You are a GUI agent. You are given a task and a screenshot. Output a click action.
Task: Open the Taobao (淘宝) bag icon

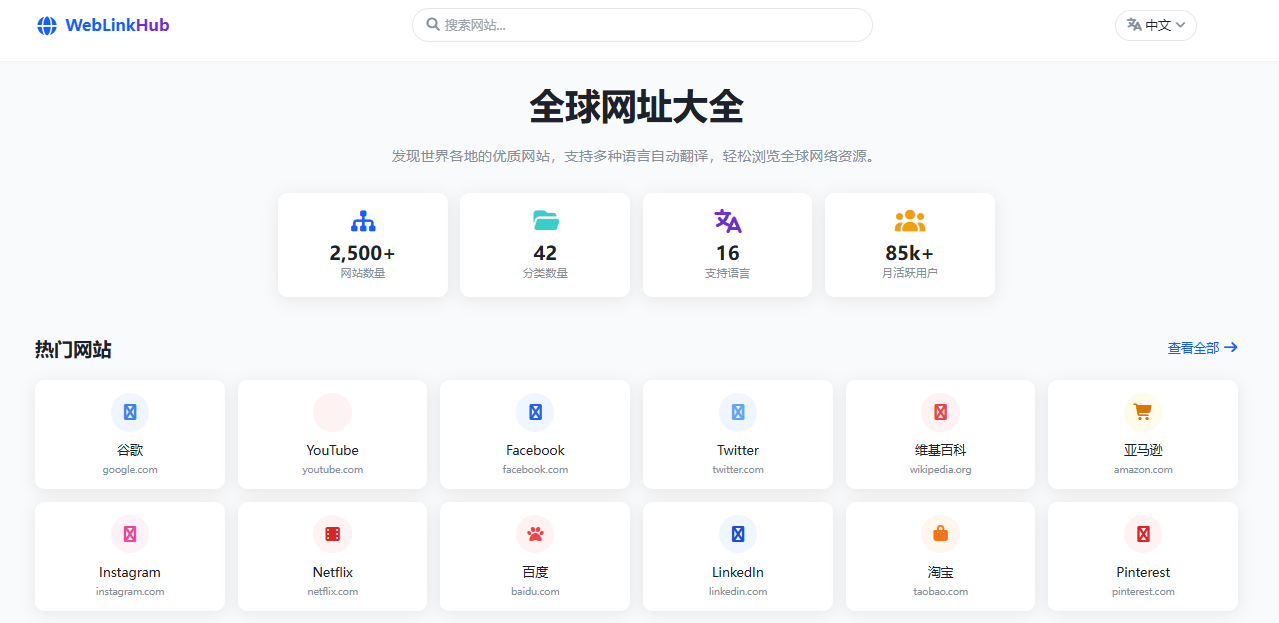pyautogui.click(x=939, y=533)
